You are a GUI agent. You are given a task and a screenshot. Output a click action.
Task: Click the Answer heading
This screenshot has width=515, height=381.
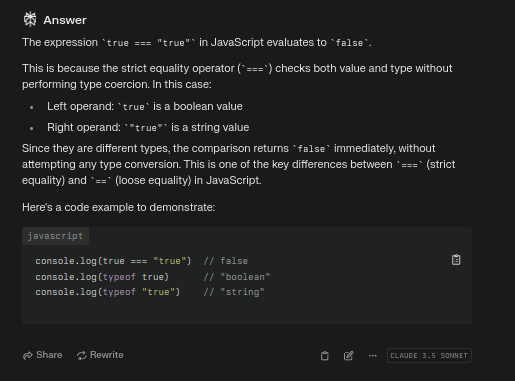(65, 20)
